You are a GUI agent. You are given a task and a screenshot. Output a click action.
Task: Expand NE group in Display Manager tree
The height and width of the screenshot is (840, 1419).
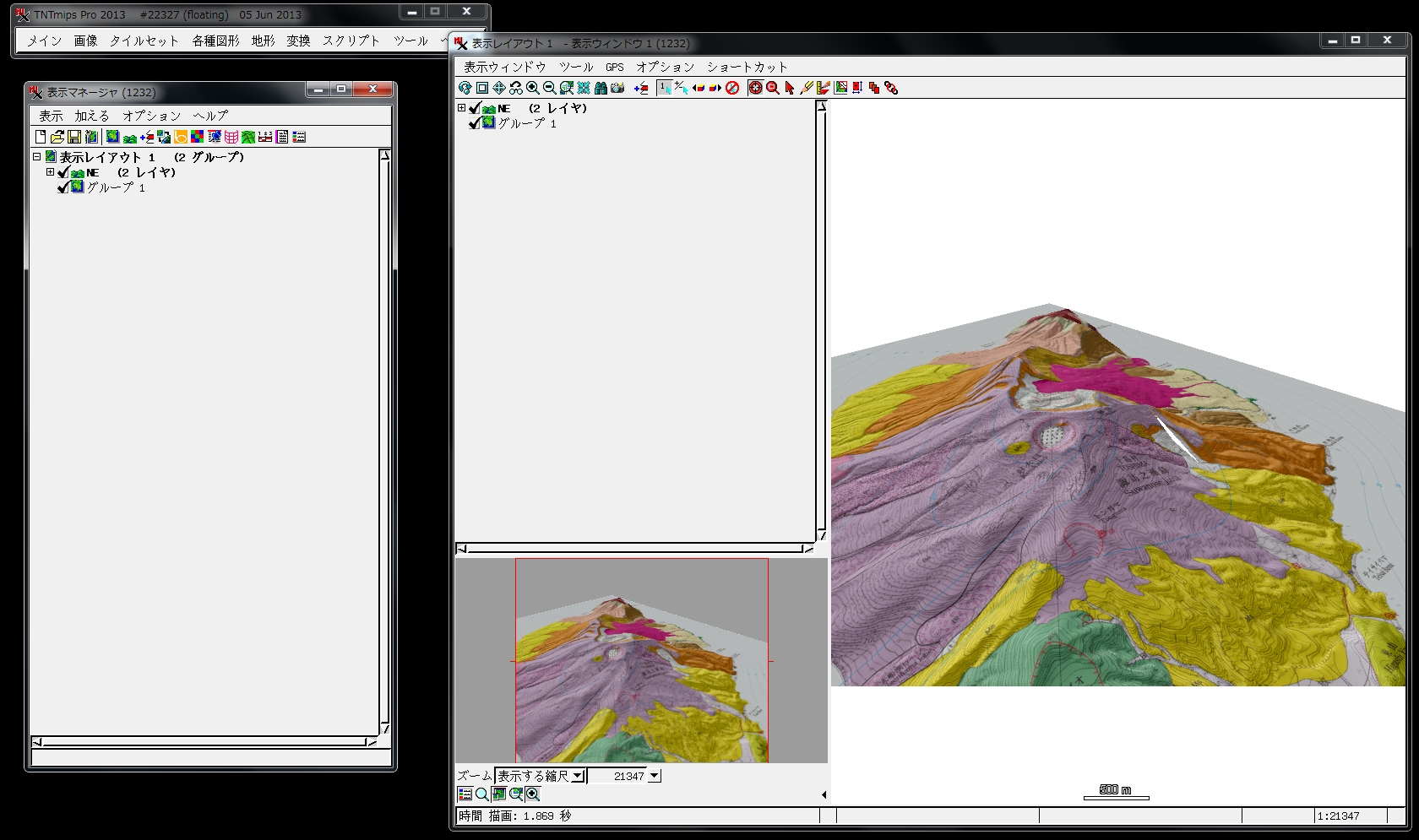click(50, 171)
